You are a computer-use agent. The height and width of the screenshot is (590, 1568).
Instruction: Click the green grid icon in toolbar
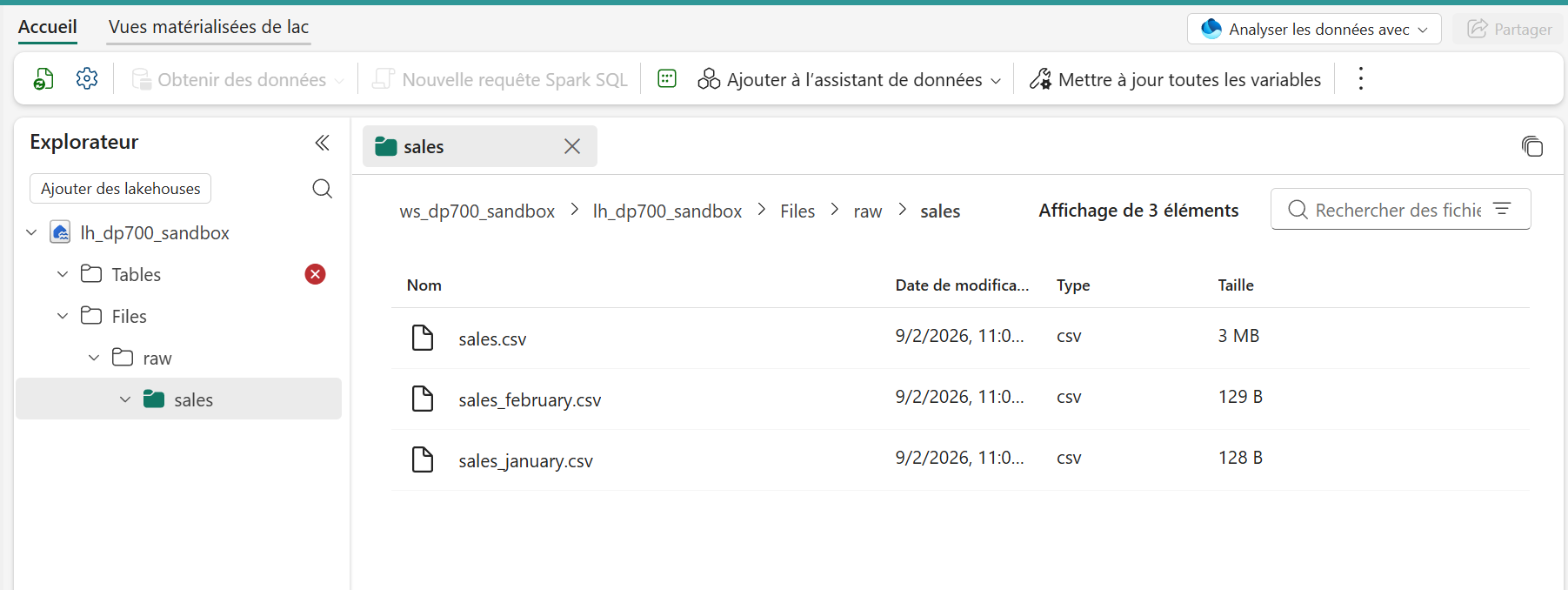[x=667, y=79]
